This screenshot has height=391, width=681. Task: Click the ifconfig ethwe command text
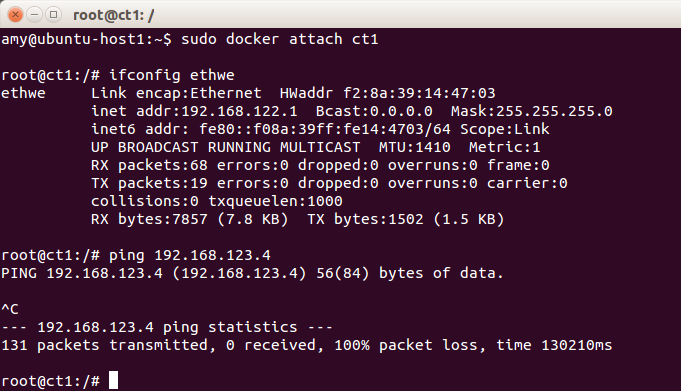point(172,75)
